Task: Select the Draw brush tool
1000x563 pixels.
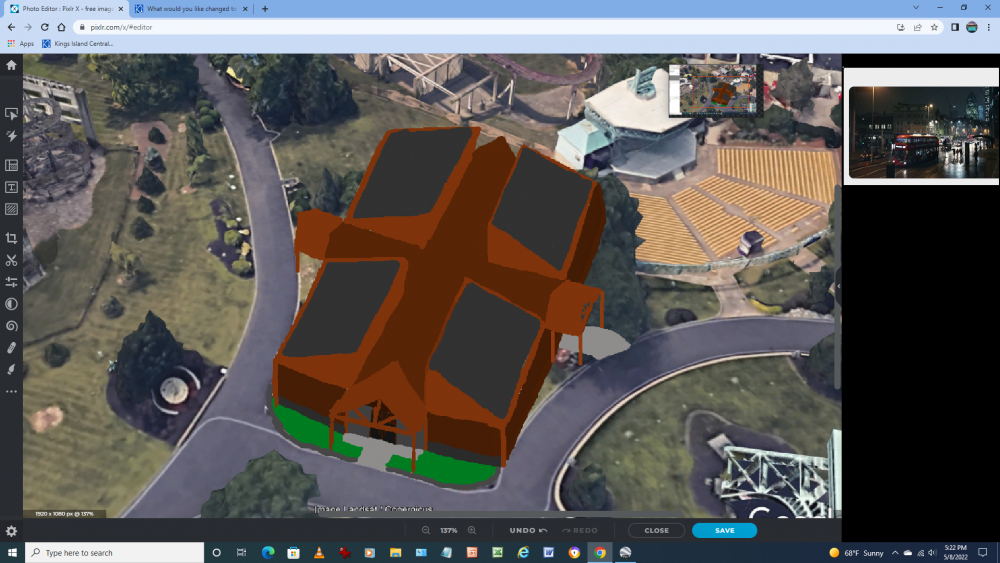Action: point(11,369)
